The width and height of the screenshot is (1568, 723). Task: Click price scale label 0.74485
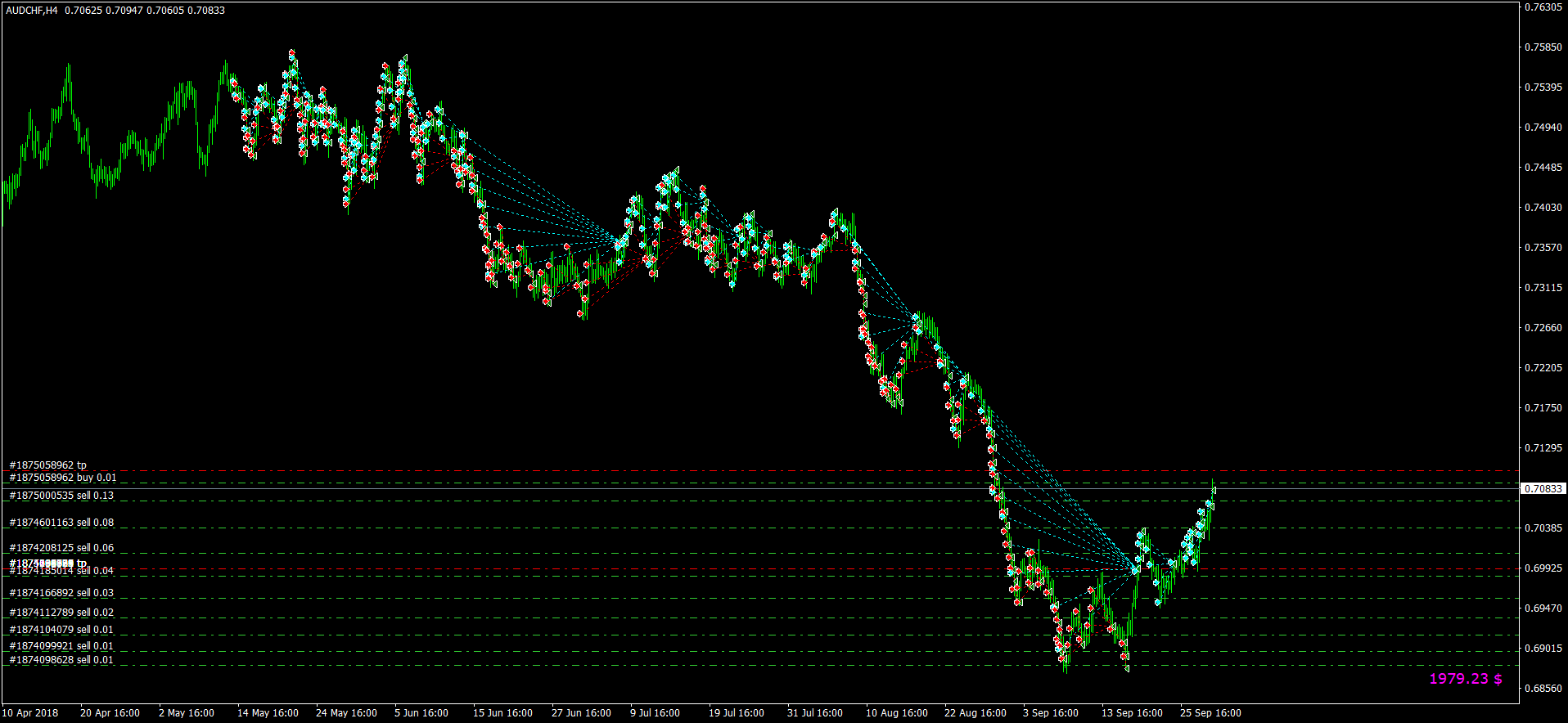tap(1543, 168)
